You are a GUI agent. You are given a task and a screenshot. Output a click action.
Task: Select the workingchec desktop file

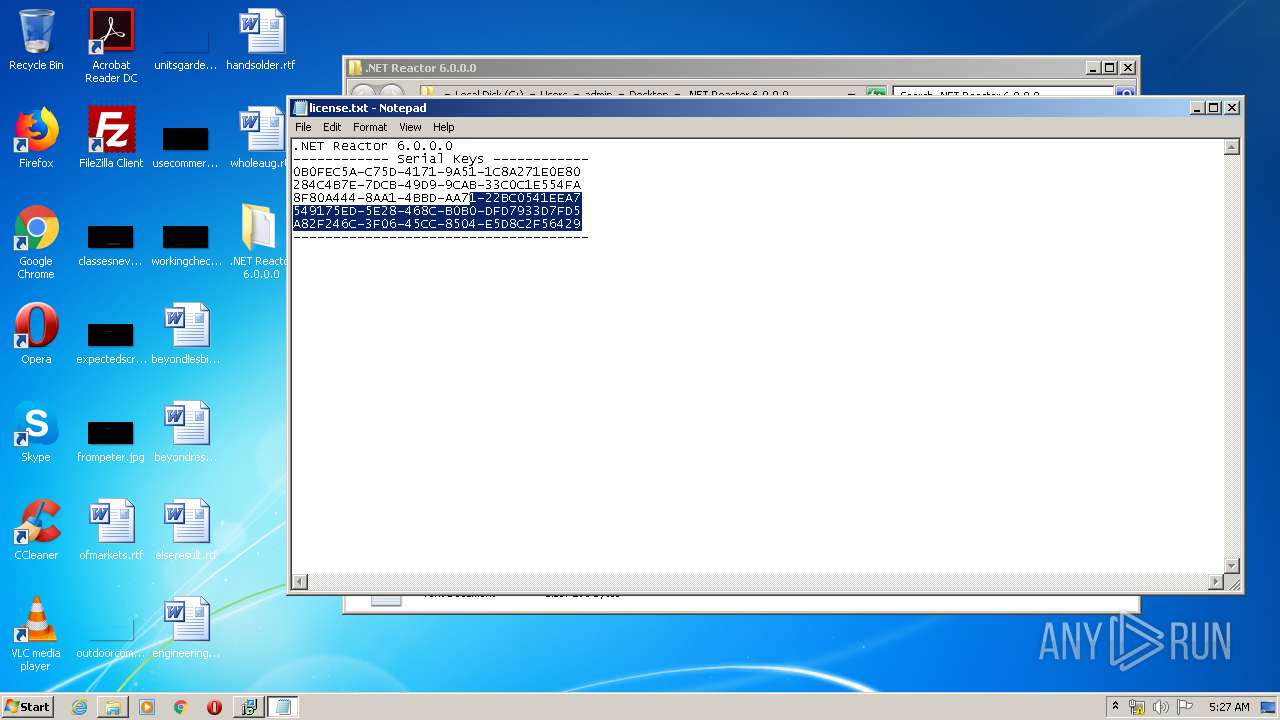click(186, 243)
